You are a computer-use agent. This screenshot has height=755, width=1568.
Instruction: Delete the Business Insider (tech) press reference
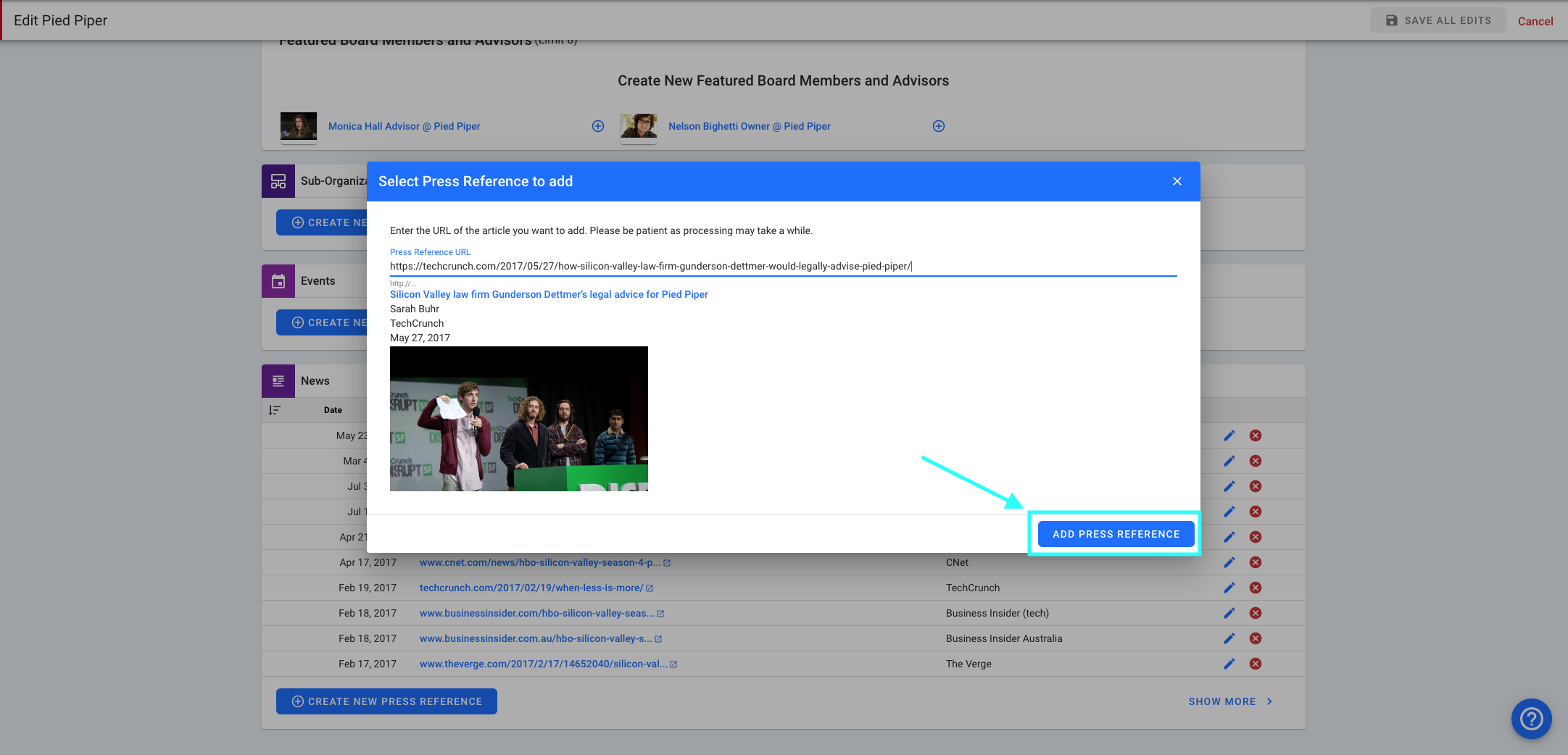[x=1256, y=613]
